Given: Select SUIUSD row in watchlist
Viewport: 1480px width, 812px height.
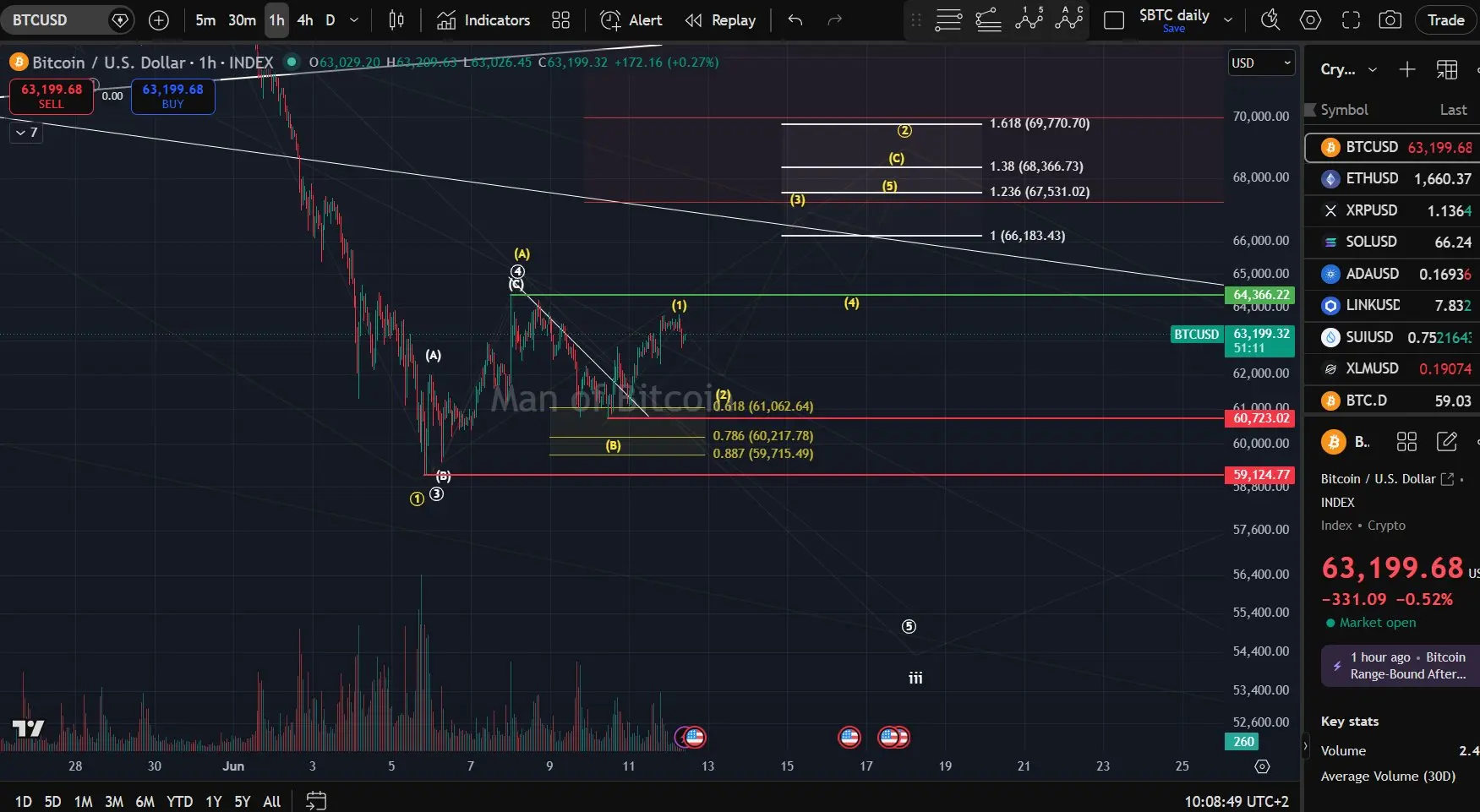Looking at the screenshot, I should (1392, 337).
